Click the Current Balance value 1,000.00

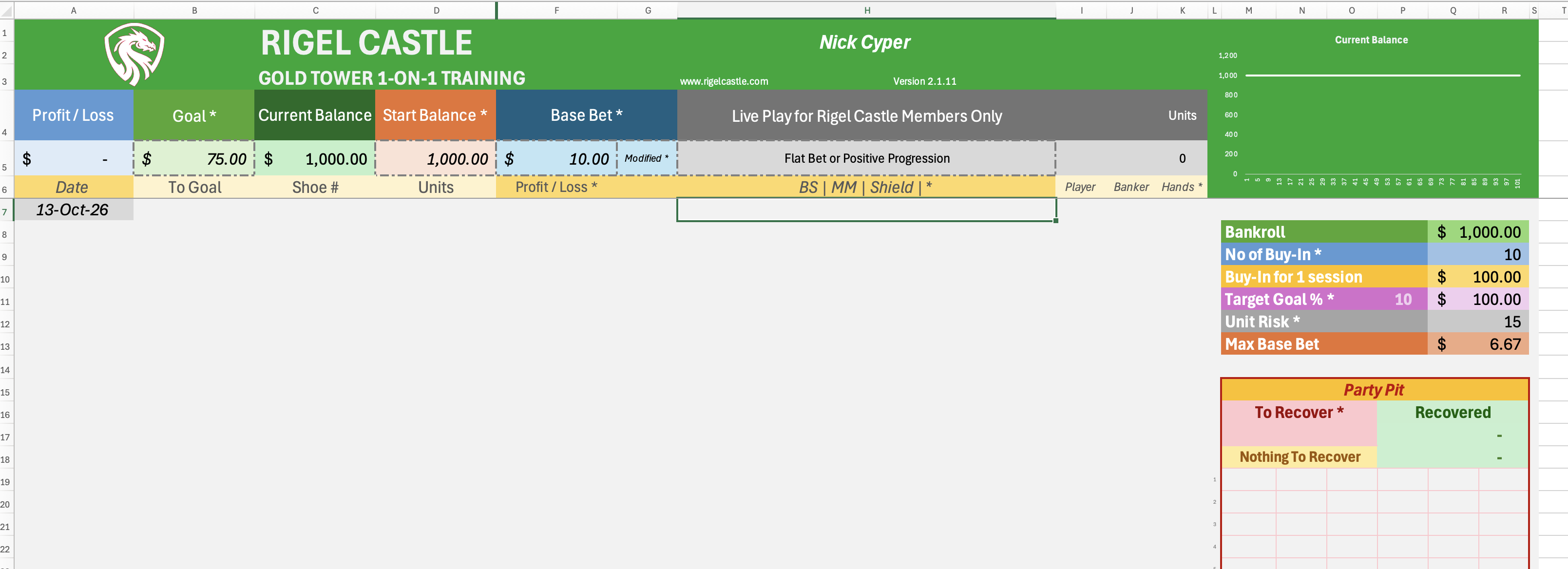[315, 159]
